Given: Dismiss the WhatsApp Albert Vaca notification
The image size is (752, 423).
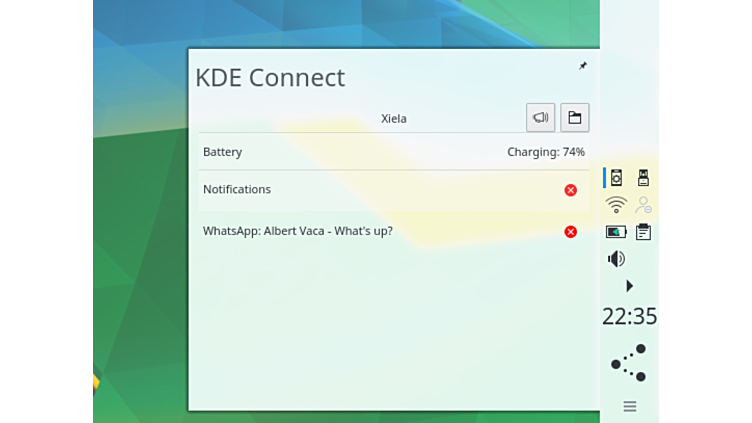Looking at the screenshot, I should point(570,232).
